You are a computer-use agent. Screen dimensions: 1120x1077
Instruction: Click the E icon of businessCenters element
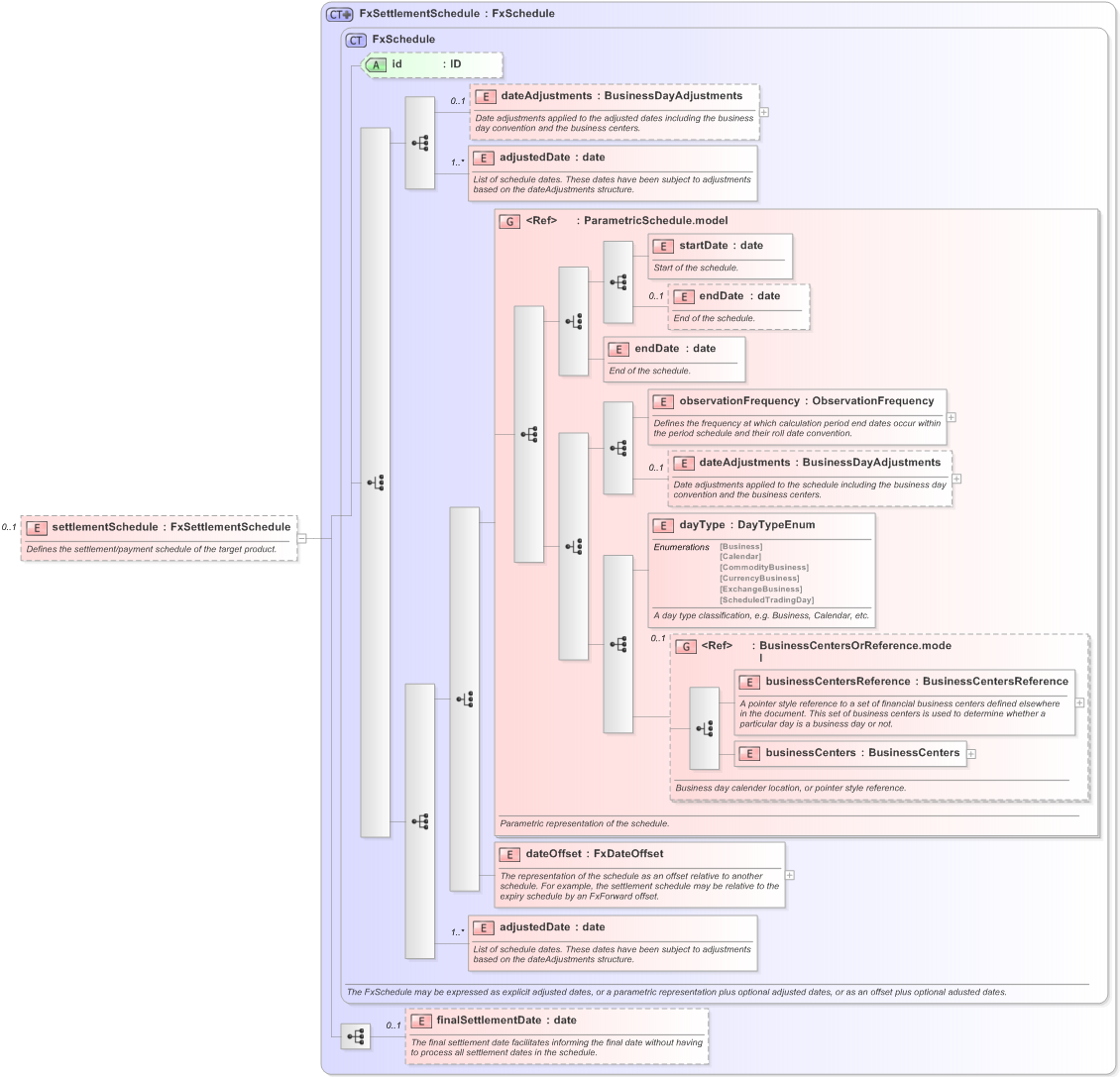(x=749, y=753)
